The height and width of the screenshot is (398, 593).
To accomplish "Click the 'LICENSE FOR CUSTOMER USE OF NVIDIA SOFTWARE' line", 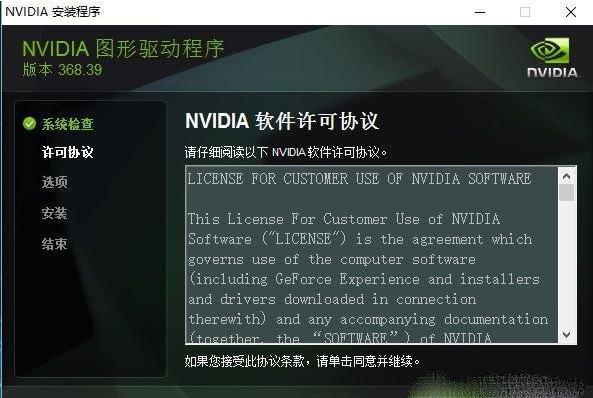I will click(359, 179).
